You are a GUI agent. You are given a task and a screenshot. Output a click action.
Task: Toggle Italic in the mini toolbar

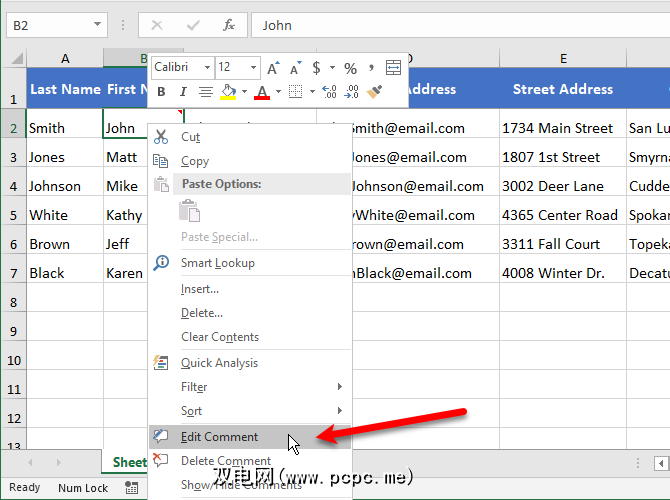[183, 91]
